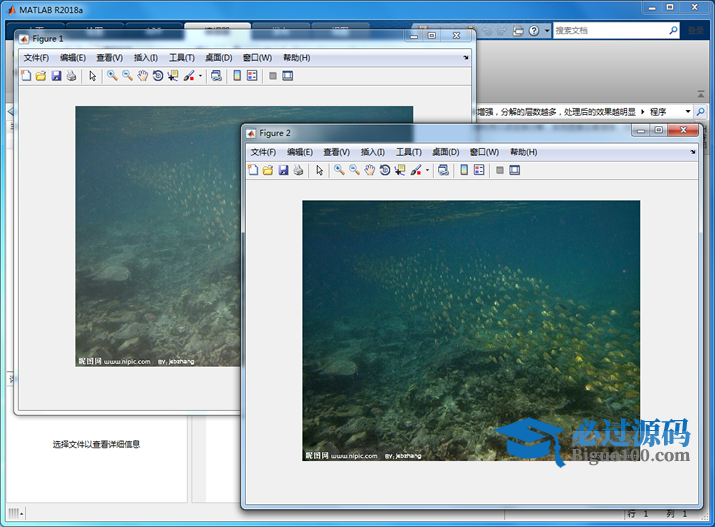This screenshot has height=527, width=715.
Task: Click the New Figure icon in Figure 1
Action: (x=26, y=76)
